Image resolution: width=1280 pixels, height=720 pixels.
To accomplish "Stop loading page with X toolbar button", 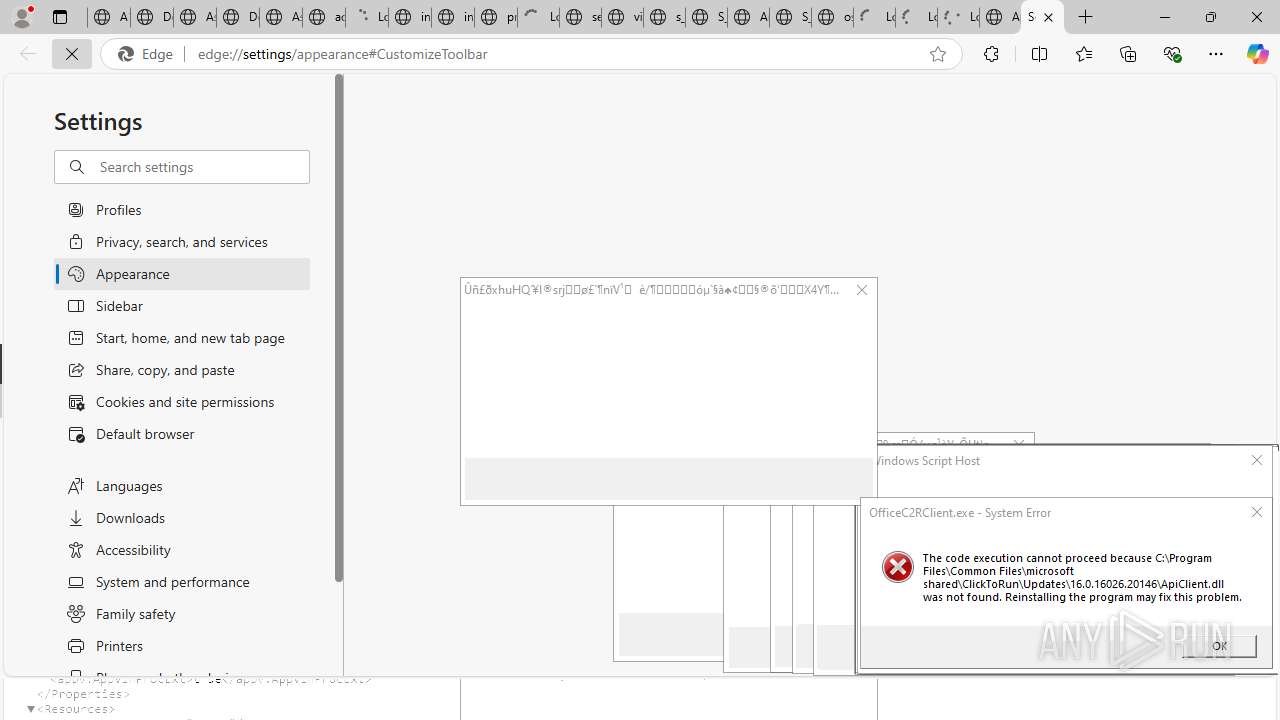I will [72, 54].
